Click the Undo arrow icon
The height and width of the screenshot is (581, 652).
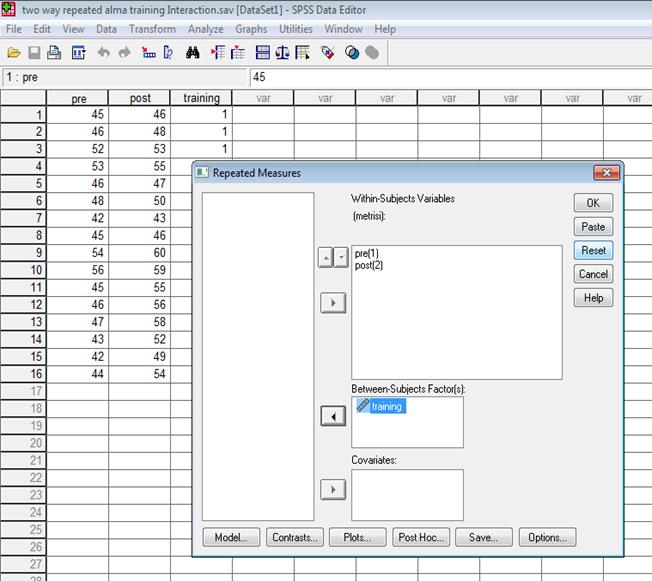tap(104, 53)
